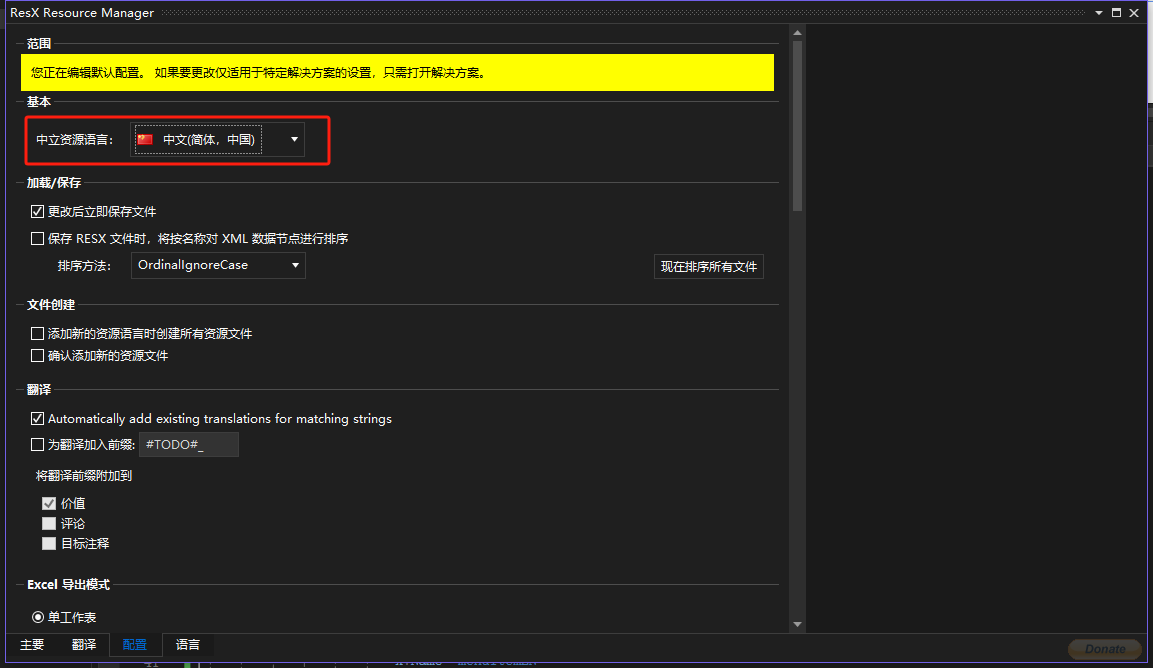Open the neutral resource language dropdown
Screen dimensions: 1153x668
pyautogui.click(x=218, y=140)
